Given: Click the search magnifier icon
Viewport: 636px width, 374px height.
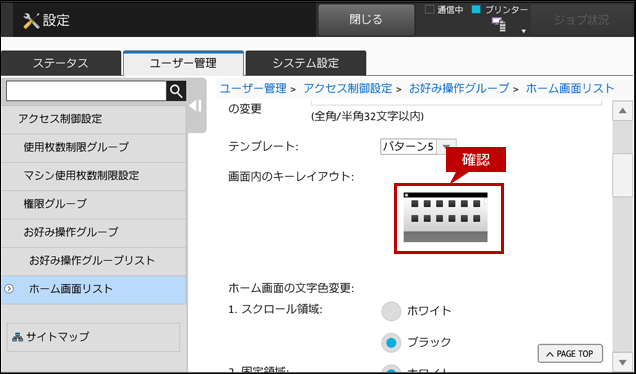Looking at the screenshot, I should coord(176,91).
